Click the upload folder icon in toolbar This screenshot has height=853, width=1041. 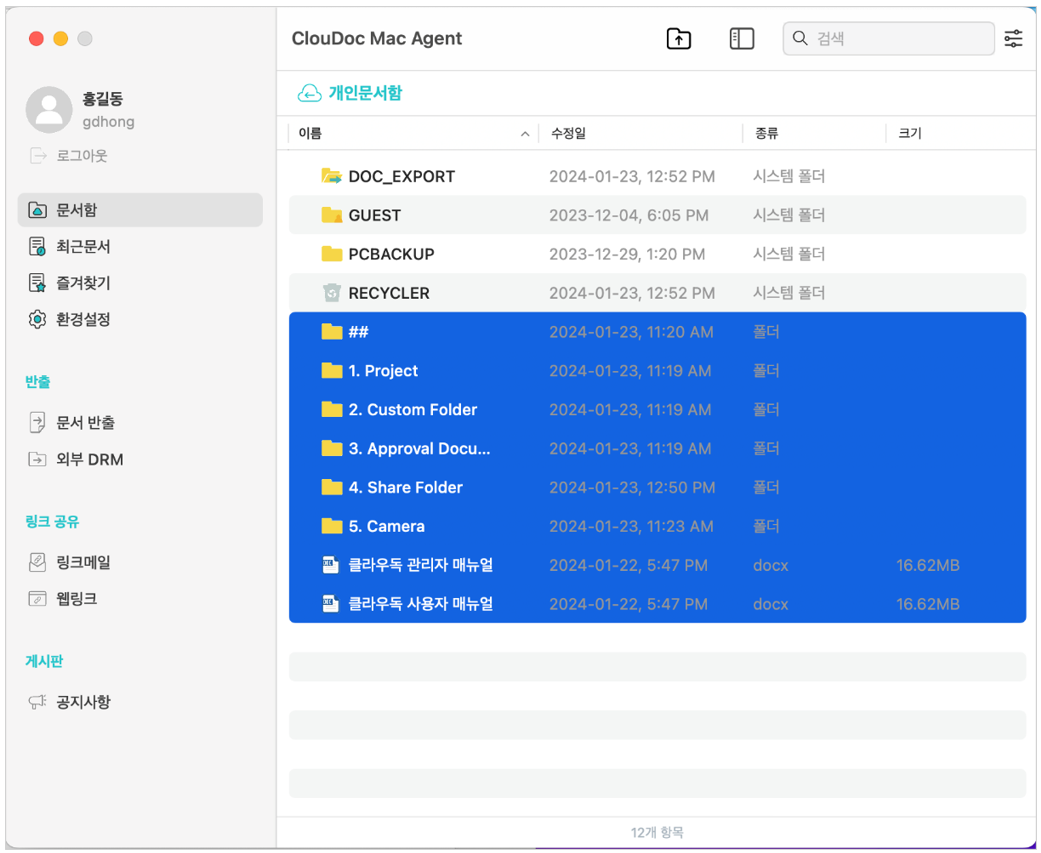679,39
